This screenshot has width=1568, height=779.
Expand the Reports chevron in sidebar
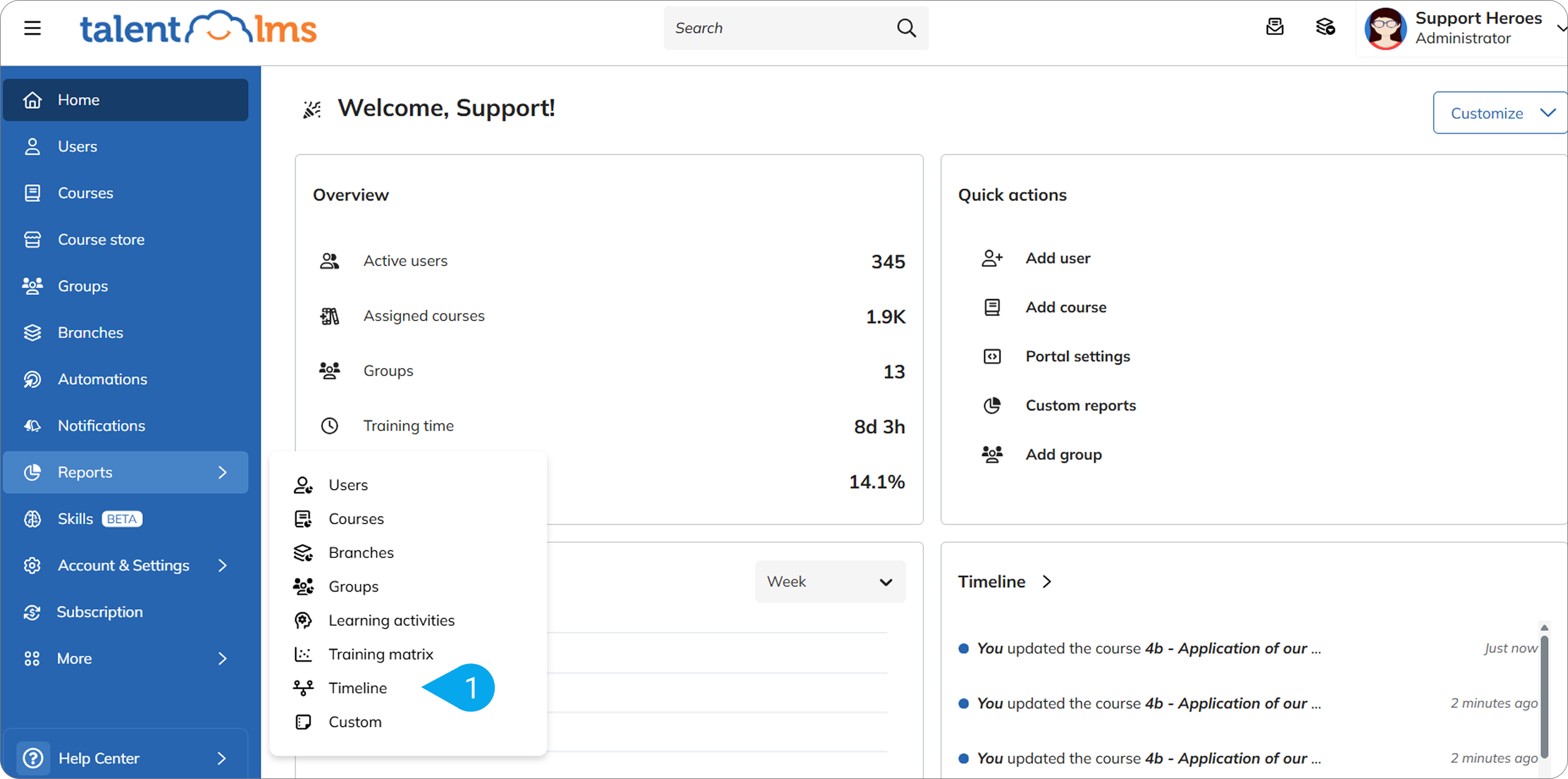(223, 472)
